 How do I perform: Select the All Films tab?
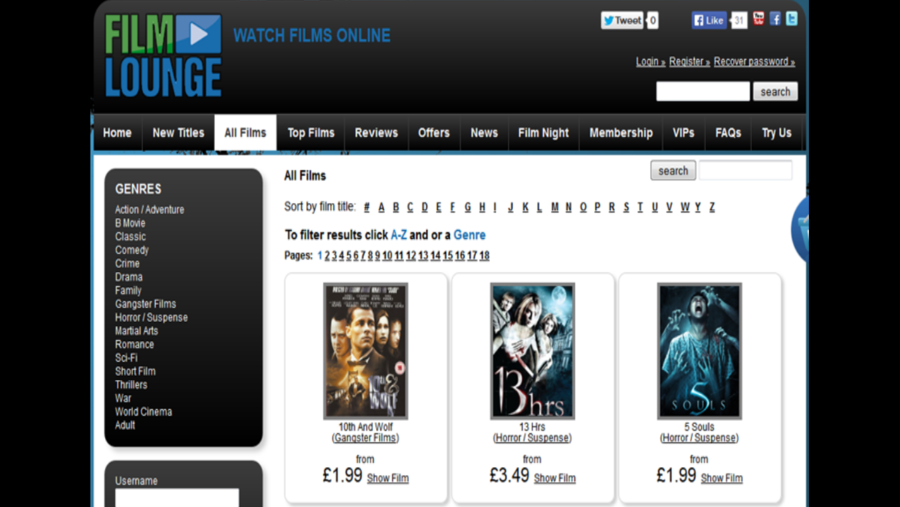coord(245,133)
